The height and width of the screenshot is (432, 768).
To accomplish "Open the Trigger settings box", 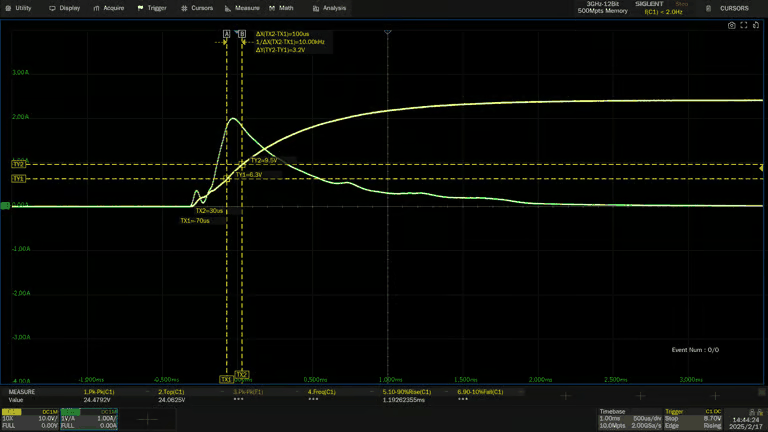I will (x=693, y=419).
